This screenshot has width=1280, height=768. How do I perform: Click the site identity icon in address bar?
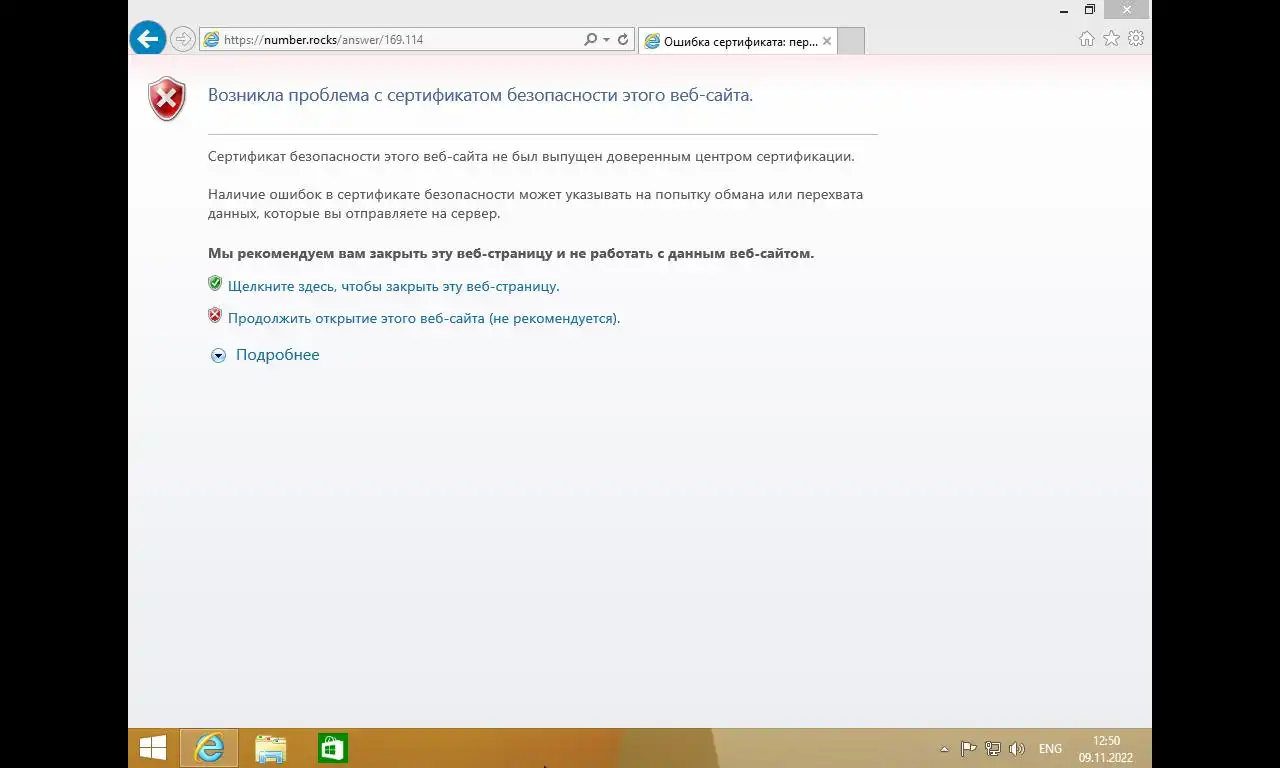(x=211, y=40)
